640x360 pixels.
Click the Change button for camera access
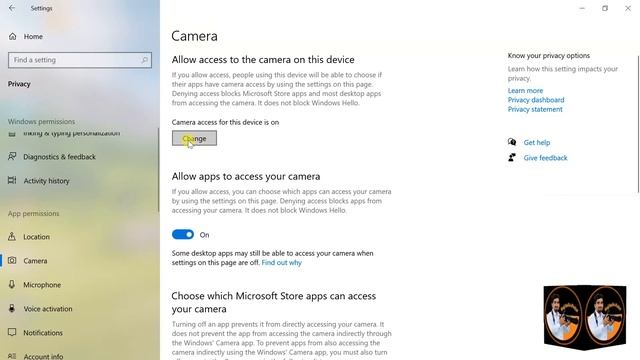point(194,138)
